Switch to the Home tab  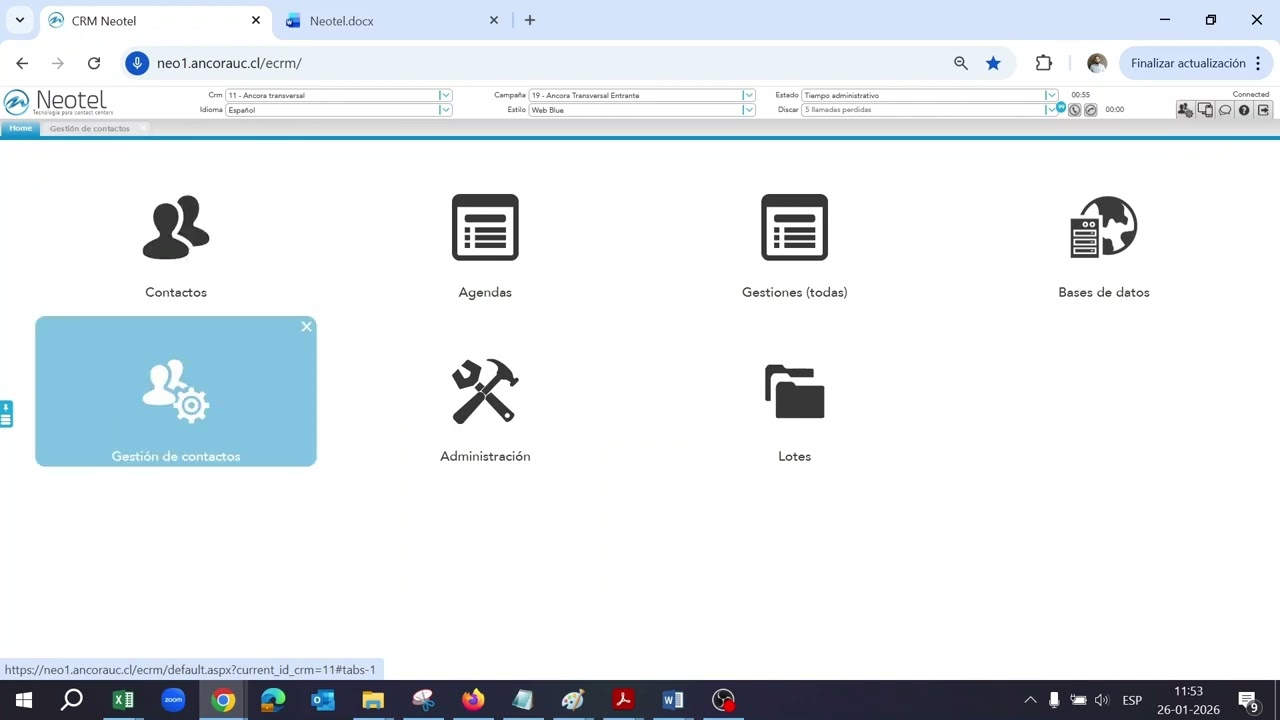click(x=21, y=128)
